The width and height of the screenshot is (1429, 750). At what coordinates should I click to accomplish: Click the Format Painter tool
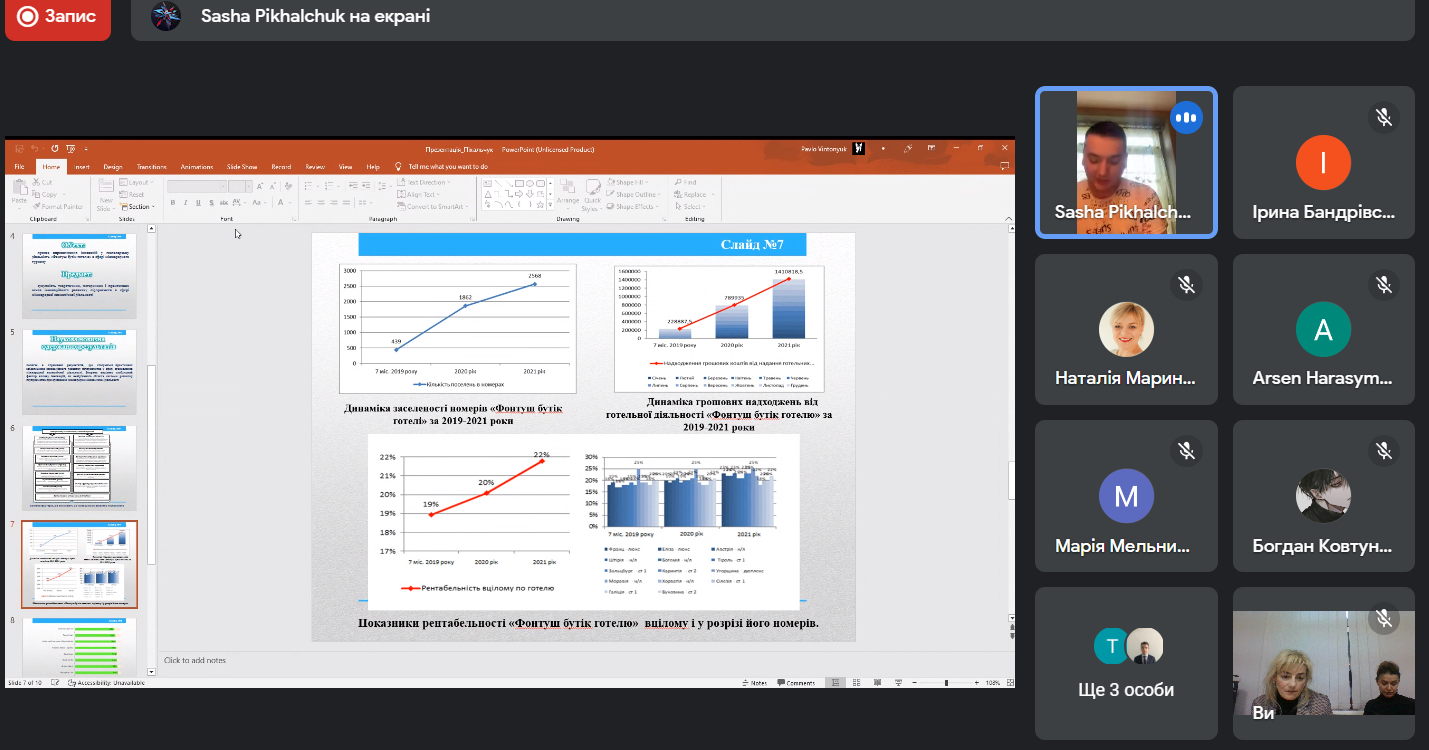click(x=58, y=206)
